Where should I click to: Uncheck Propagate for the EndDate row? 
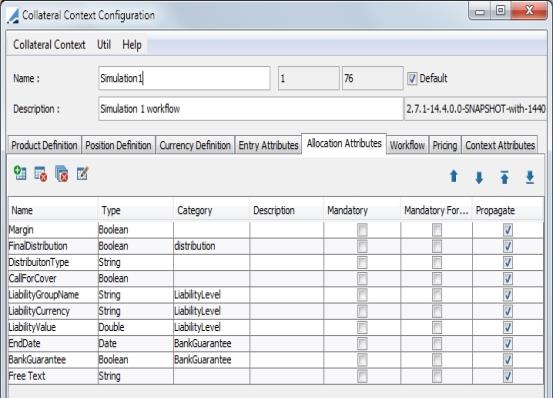508,343
